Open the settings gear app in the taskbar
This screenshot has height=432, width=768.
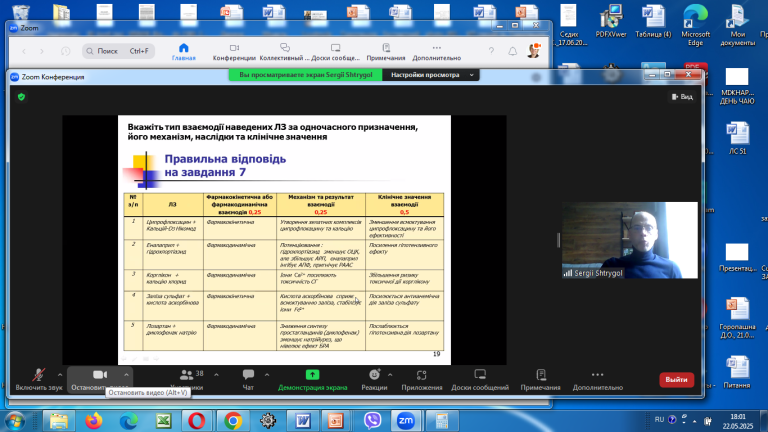point(267,421)
